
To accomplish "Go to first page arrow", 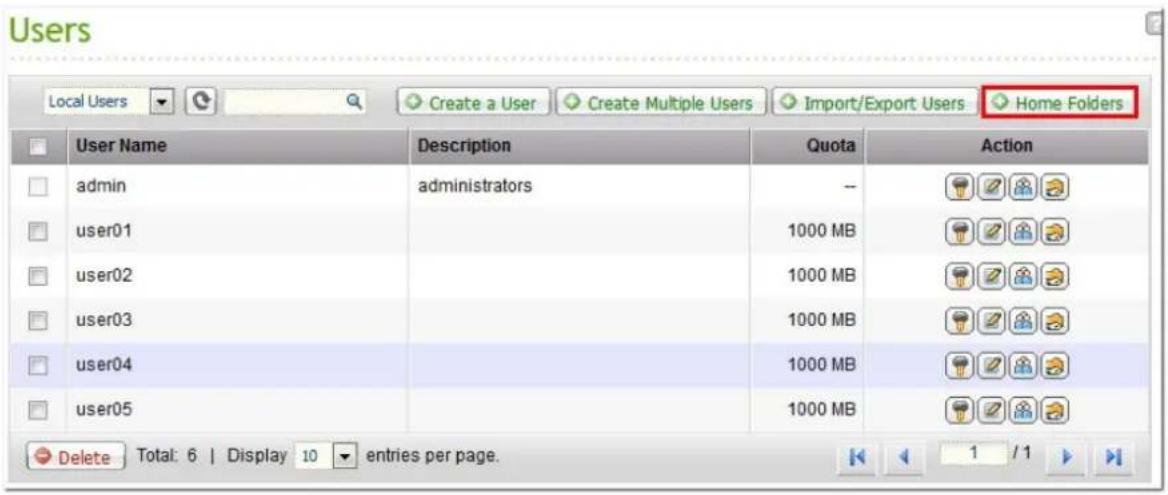I will (859, 457).
